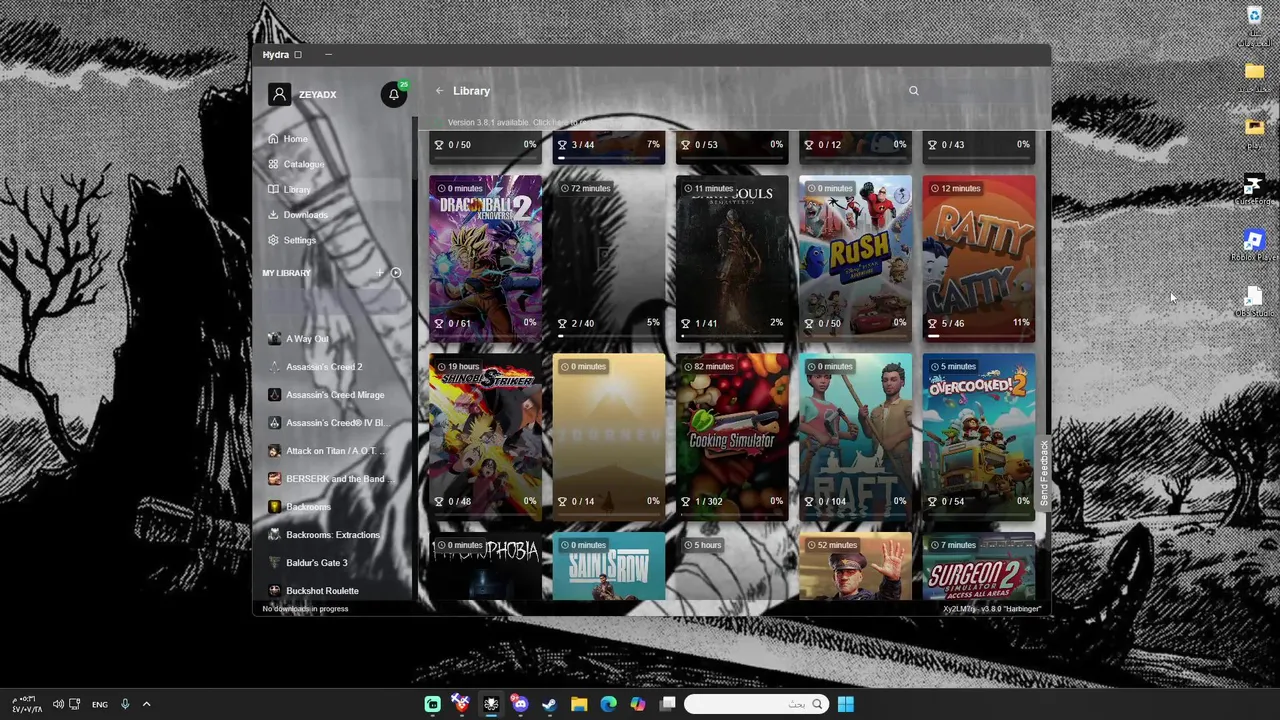
Task: Select Backrooms in the sidebar list
Action: click(x=333, y=507)
